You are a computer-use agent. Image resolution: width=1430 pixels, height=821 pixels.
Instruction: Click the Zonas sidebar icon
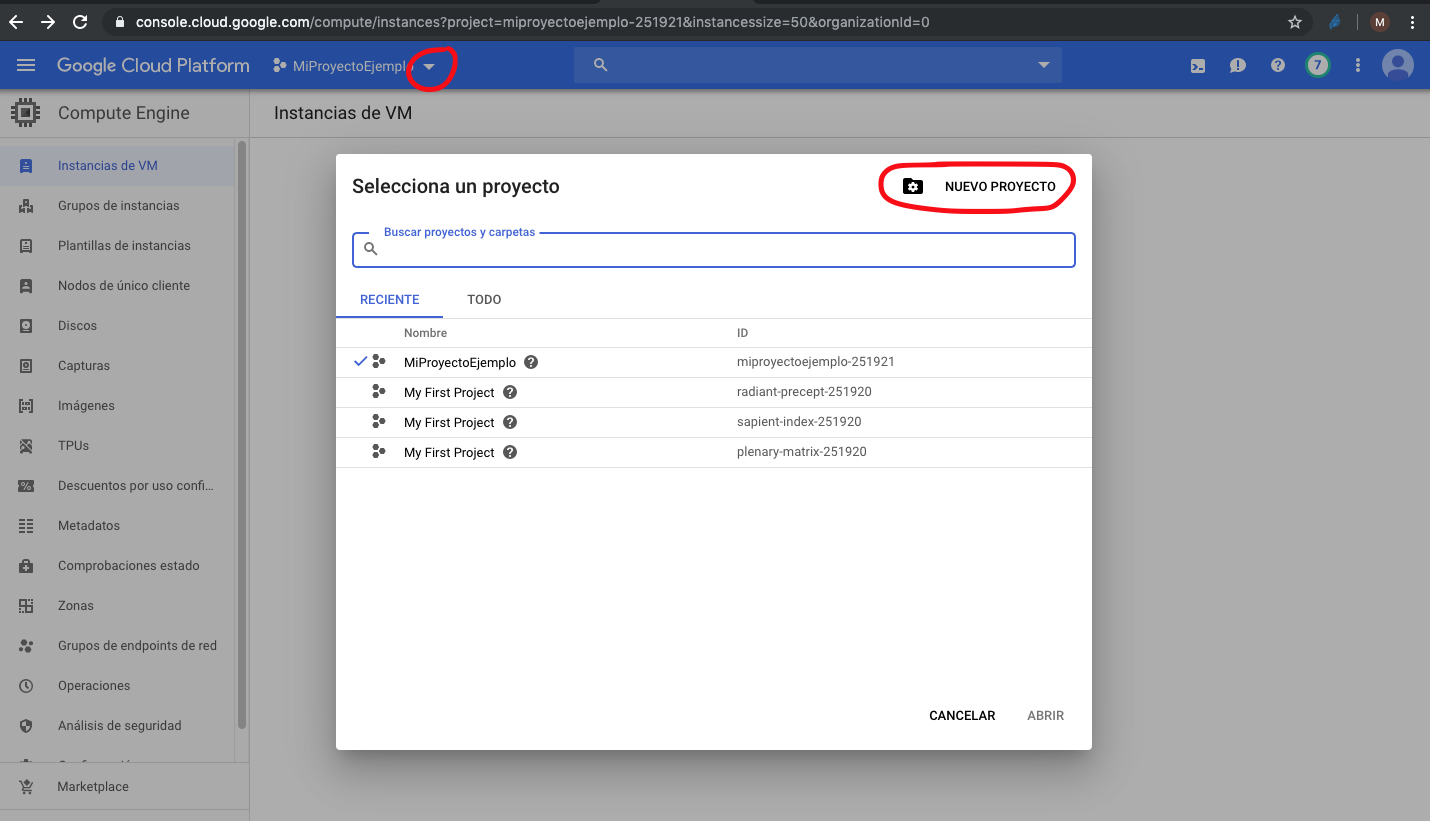[x=26, y=606]
